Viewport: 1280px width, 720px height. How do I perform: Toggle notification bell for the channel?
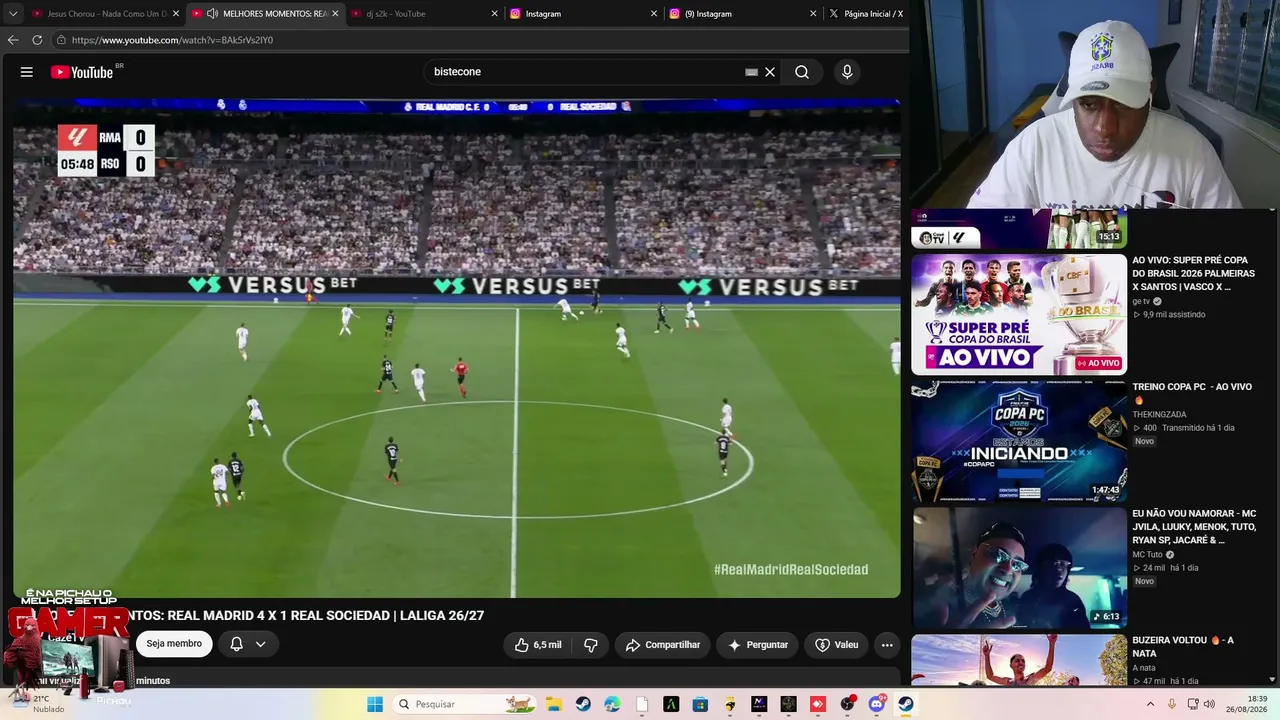pyautogui.click(x=236, y=644)
